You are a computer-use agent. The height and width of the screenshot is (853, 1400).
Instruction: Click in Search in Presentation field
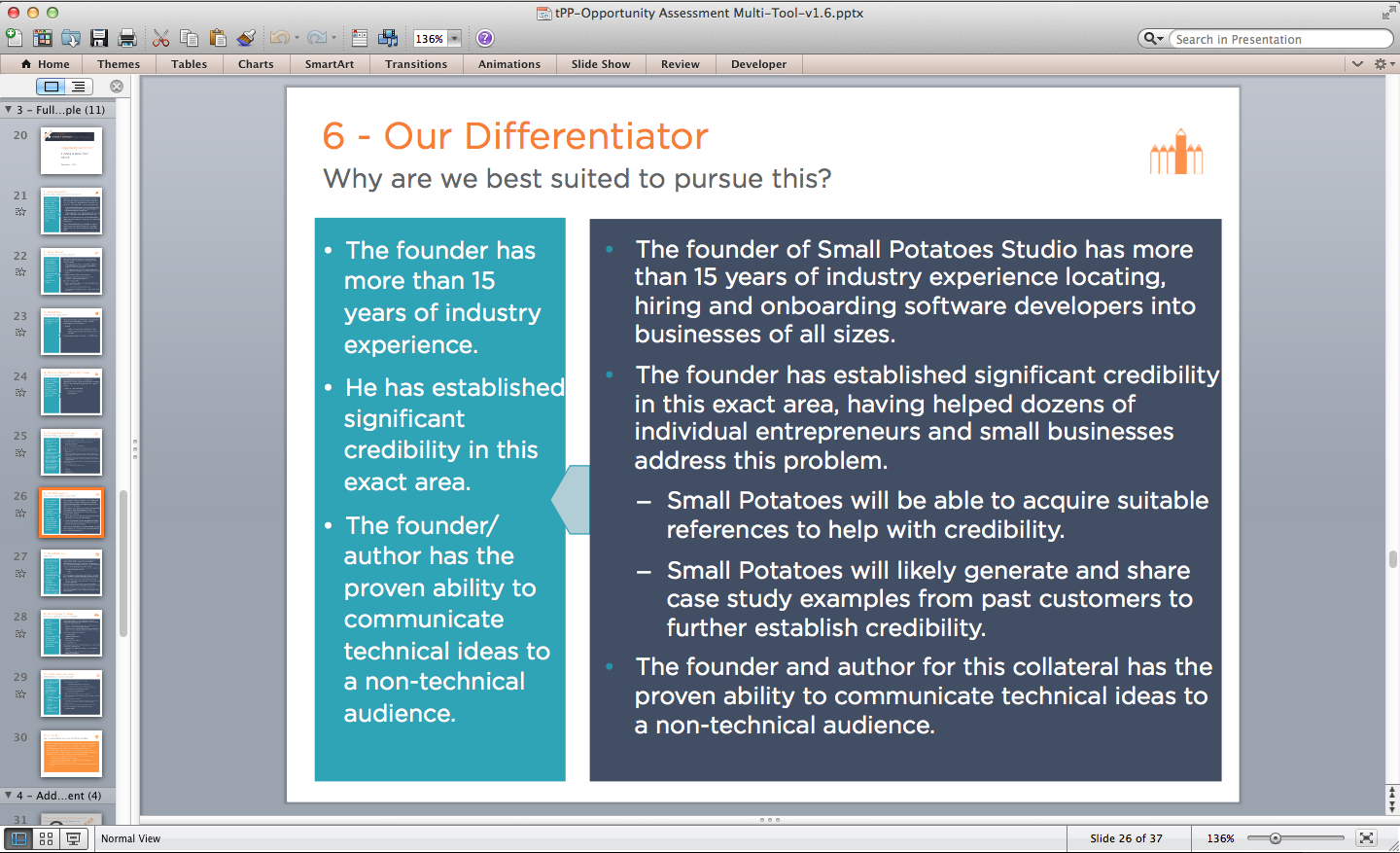tap(1279, 39)
